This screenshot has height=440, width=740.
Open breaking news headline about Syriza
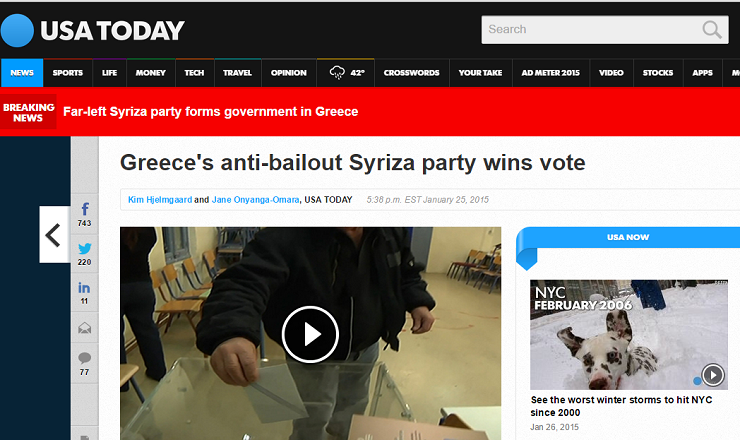(210, 112)
